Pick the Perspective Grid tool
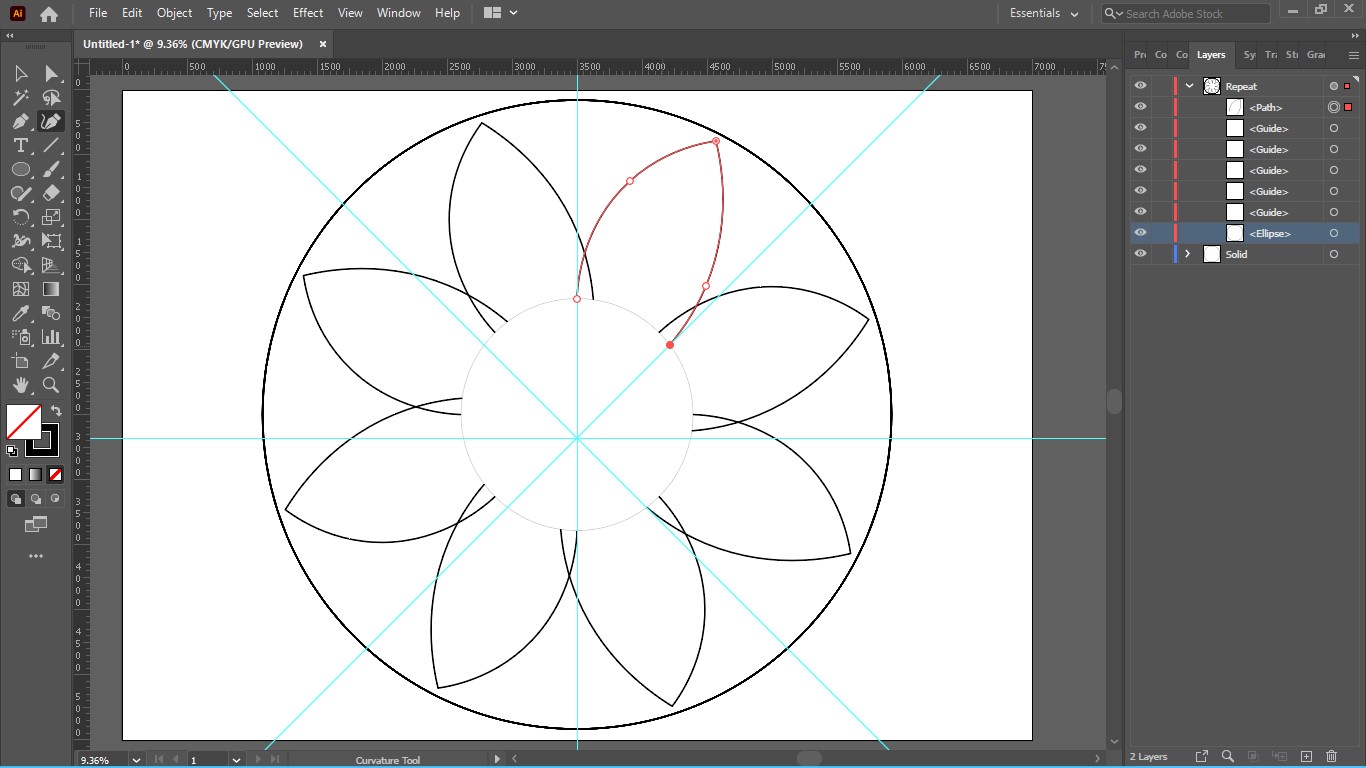 51,265
